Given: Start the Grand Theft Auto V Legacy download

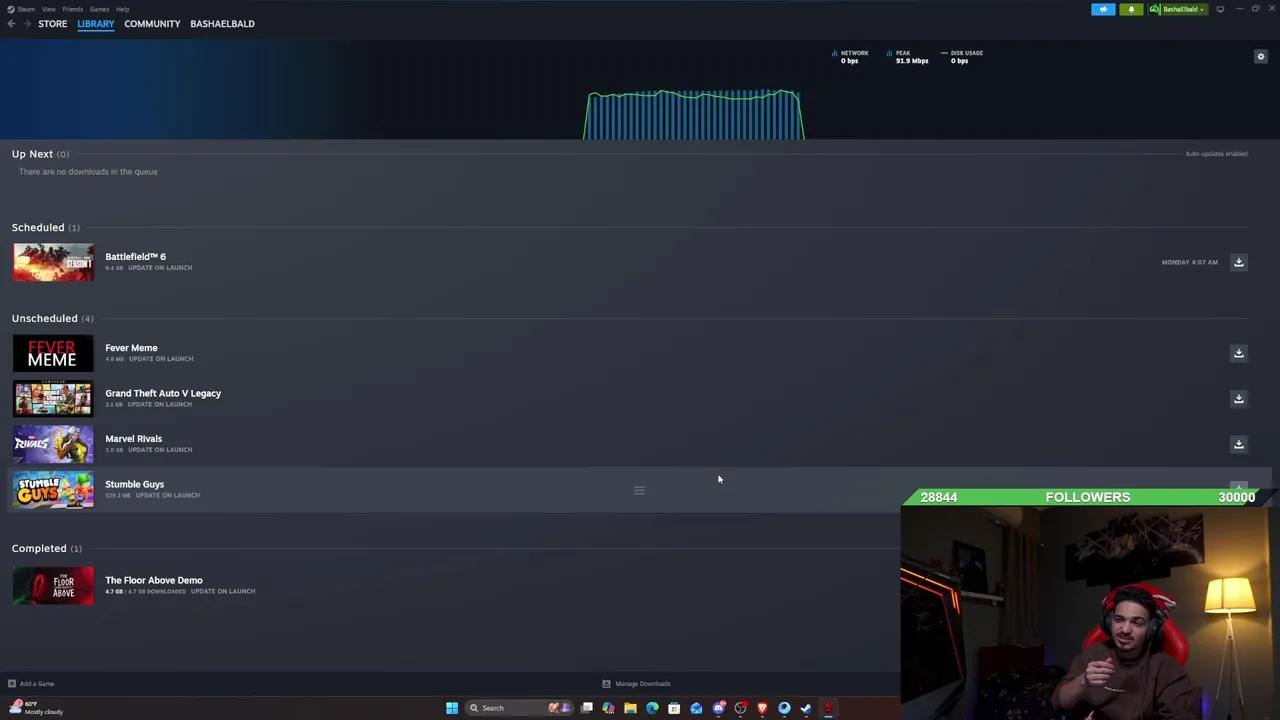Looking at the screenshot, I should pyautogui.click(x=1238, y=399).
